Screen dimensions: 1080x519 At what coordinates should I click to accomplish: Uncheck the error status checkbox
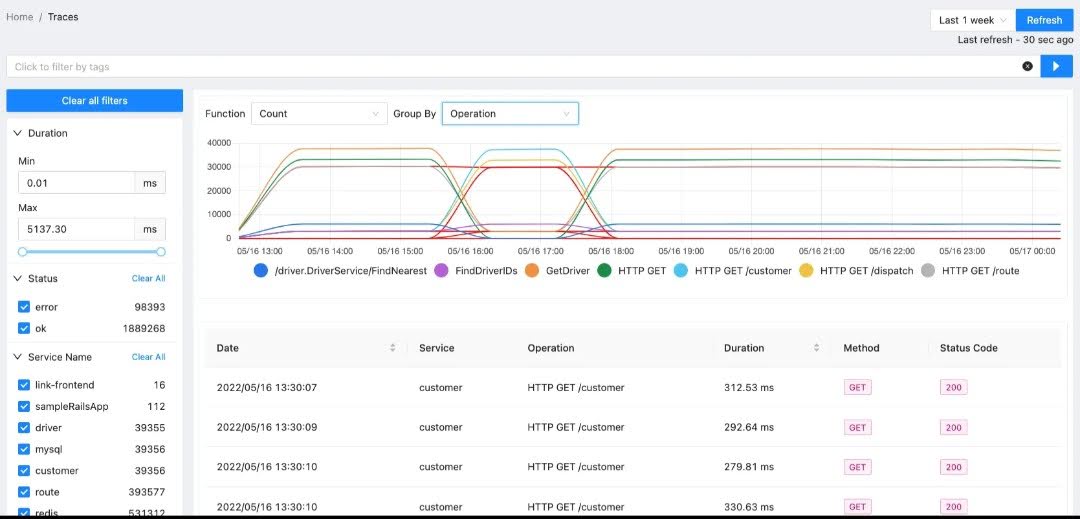[25, 307]
